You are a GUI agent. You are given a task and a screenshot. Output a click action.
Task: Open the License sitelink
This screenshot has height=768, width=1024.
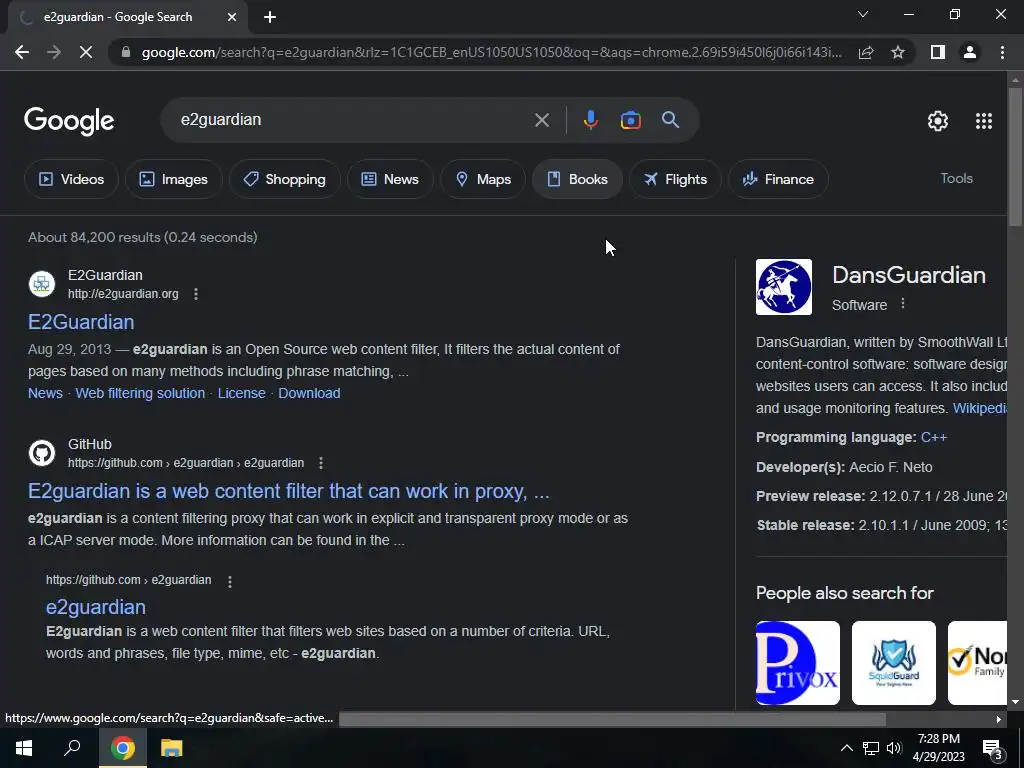coord(242,393)
